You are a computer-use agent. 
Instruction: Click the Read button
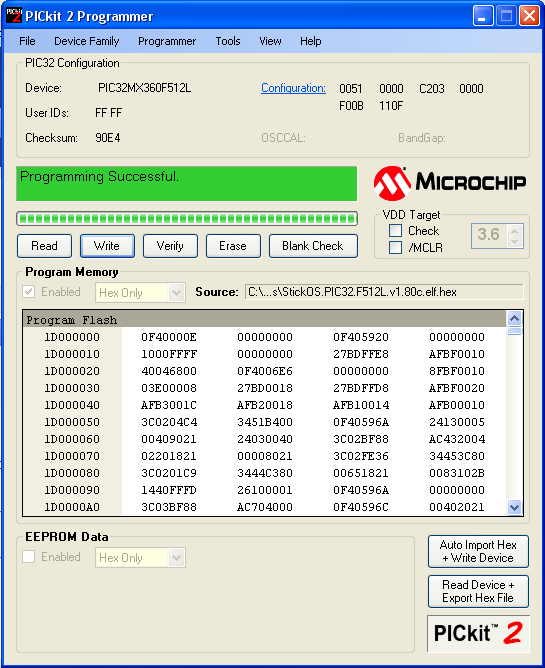coord(44,246)
